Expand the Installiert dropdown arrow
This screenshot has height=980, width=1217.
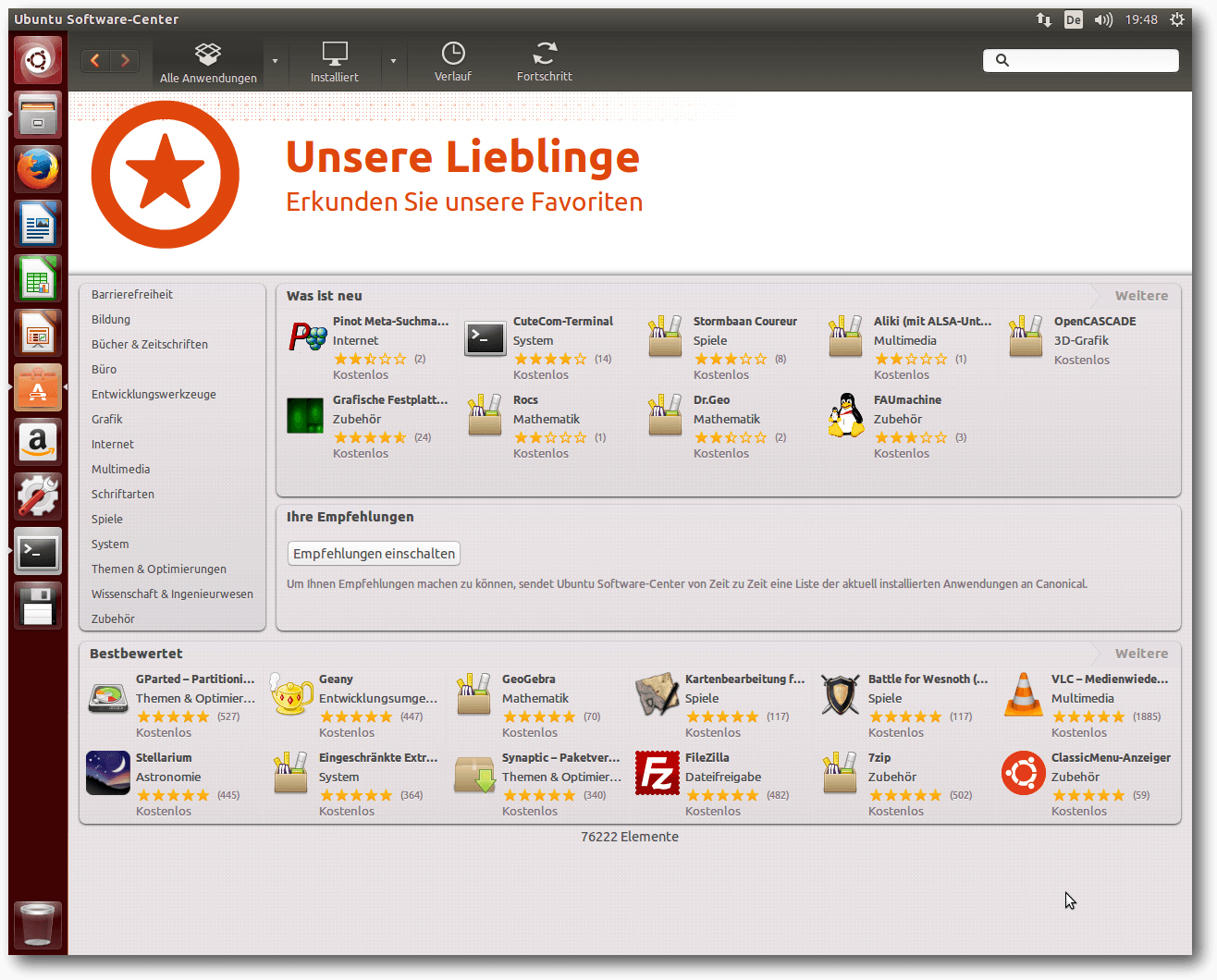pyautogui.click(x=393, y=62)
